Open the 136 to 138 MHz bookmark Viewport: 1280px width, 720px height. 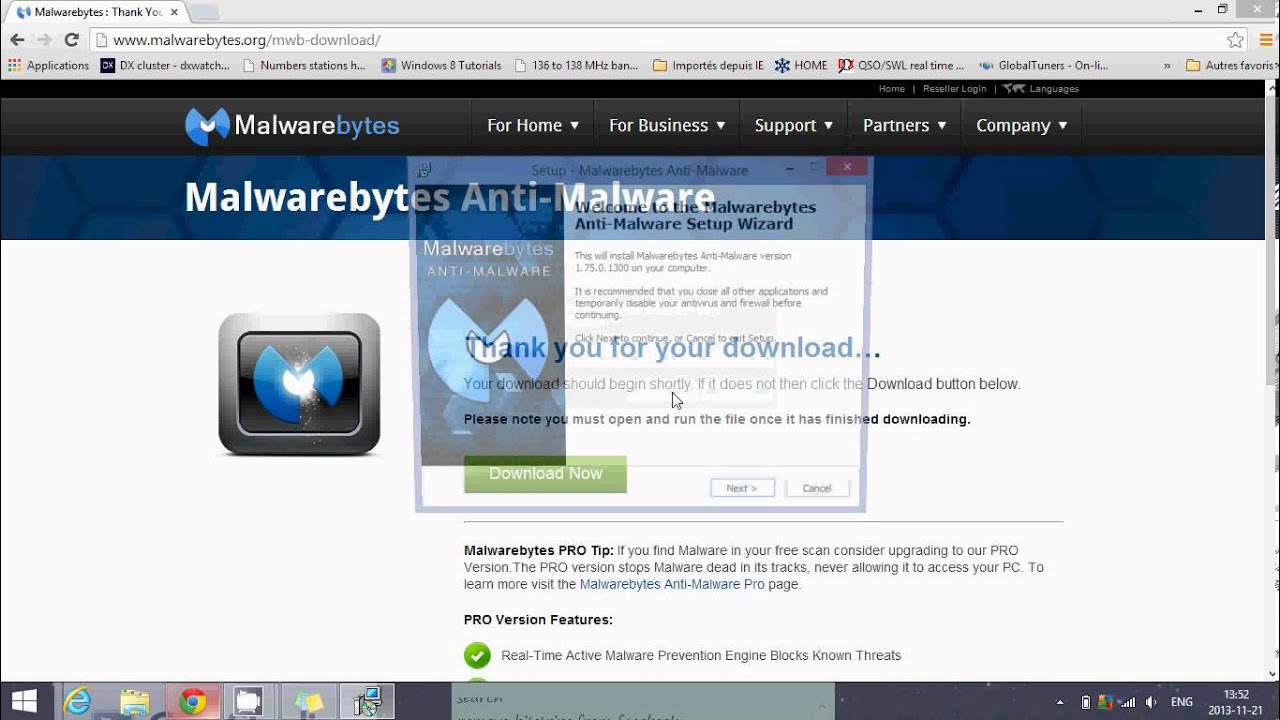pos(576,65)
